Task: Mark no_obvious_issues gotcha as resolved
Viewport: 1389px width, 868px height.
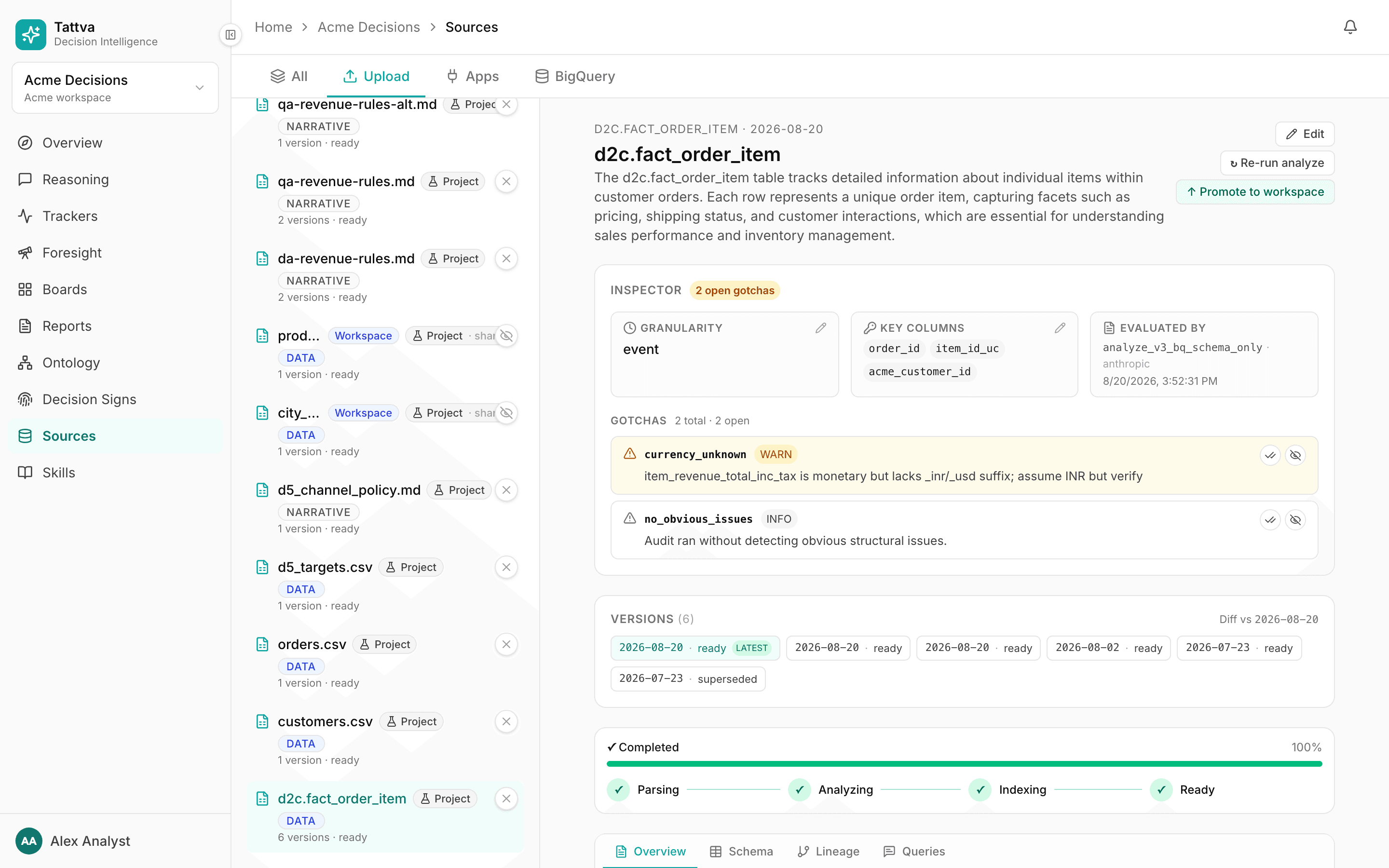Action: [1270, 520]
